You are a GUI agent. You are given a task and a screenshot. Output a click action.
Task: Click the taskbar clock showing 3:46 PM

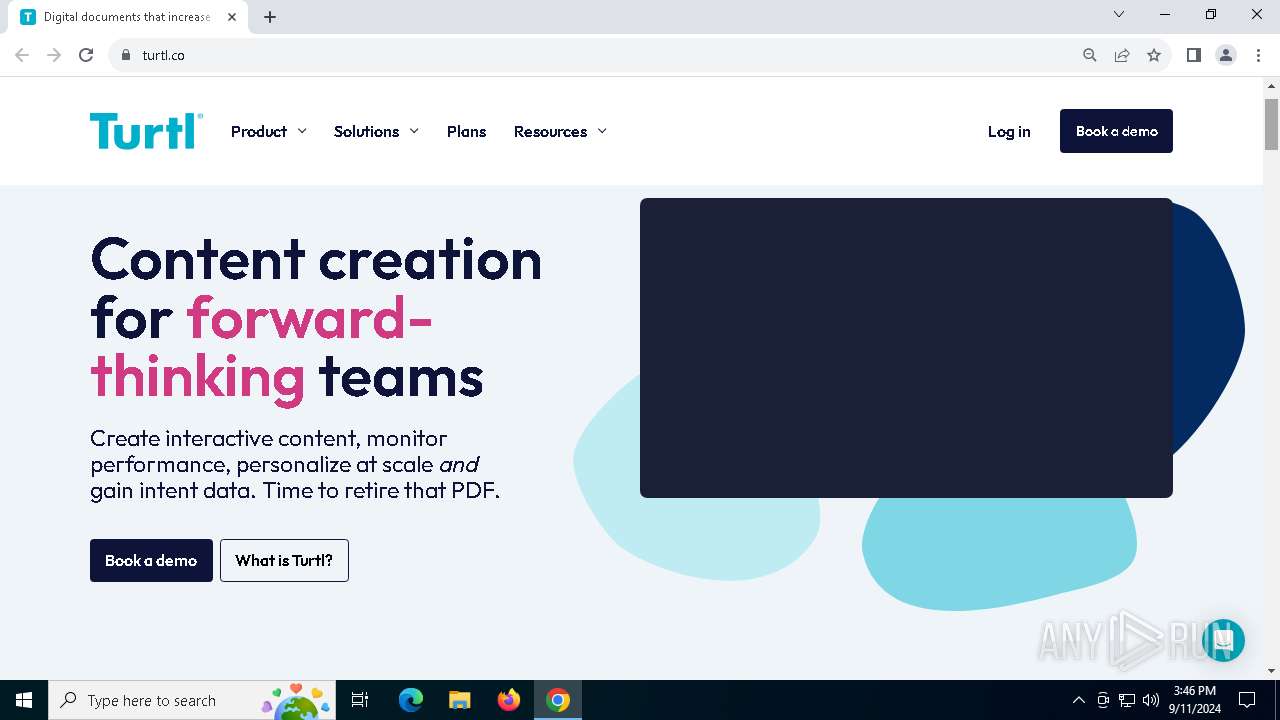(x=1195, y=700)
